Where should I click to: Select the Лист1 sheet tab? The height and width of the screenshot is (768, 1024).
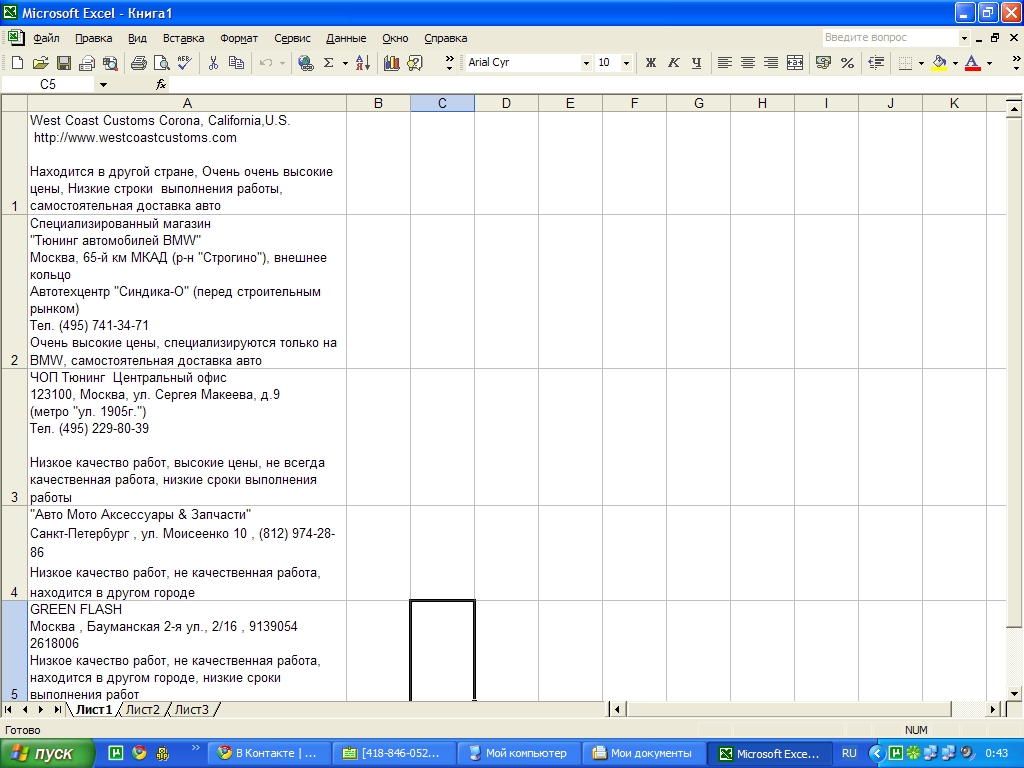pos(93,709)
